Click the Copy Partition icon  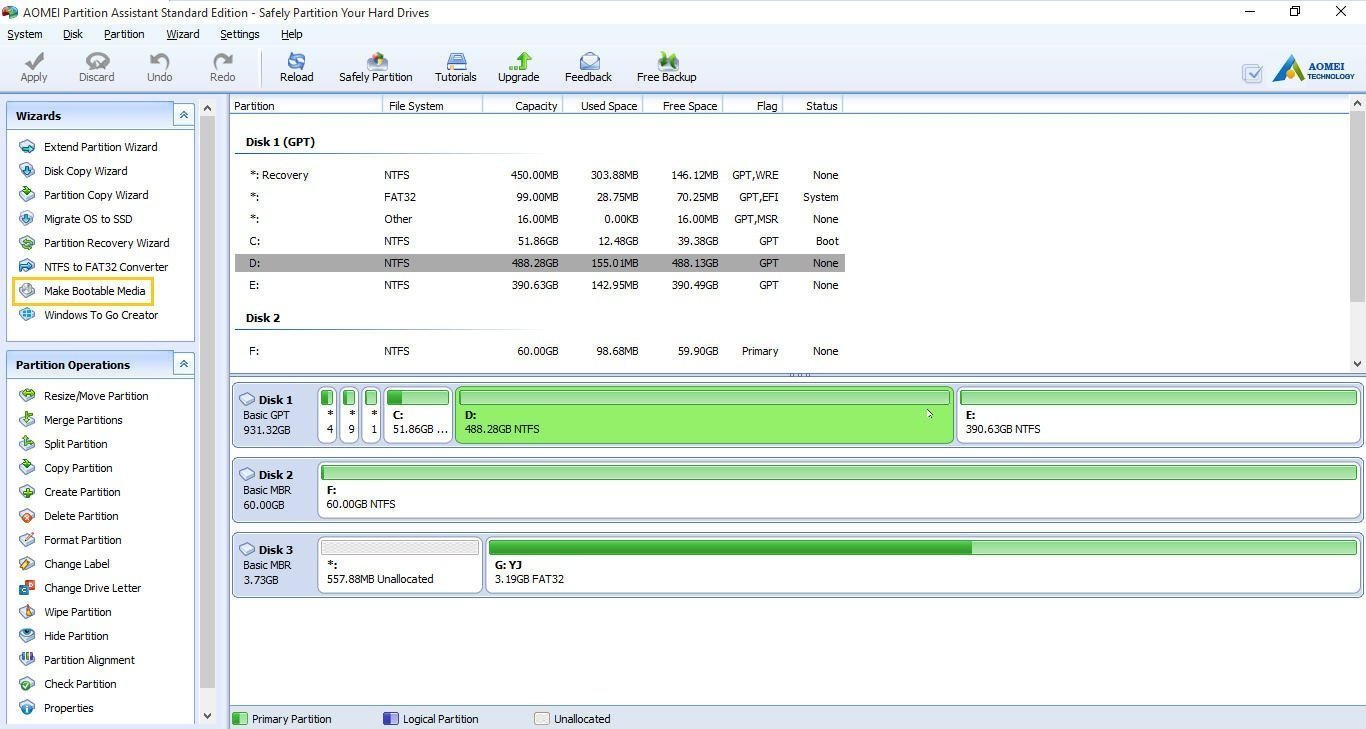tap(27, 468)
